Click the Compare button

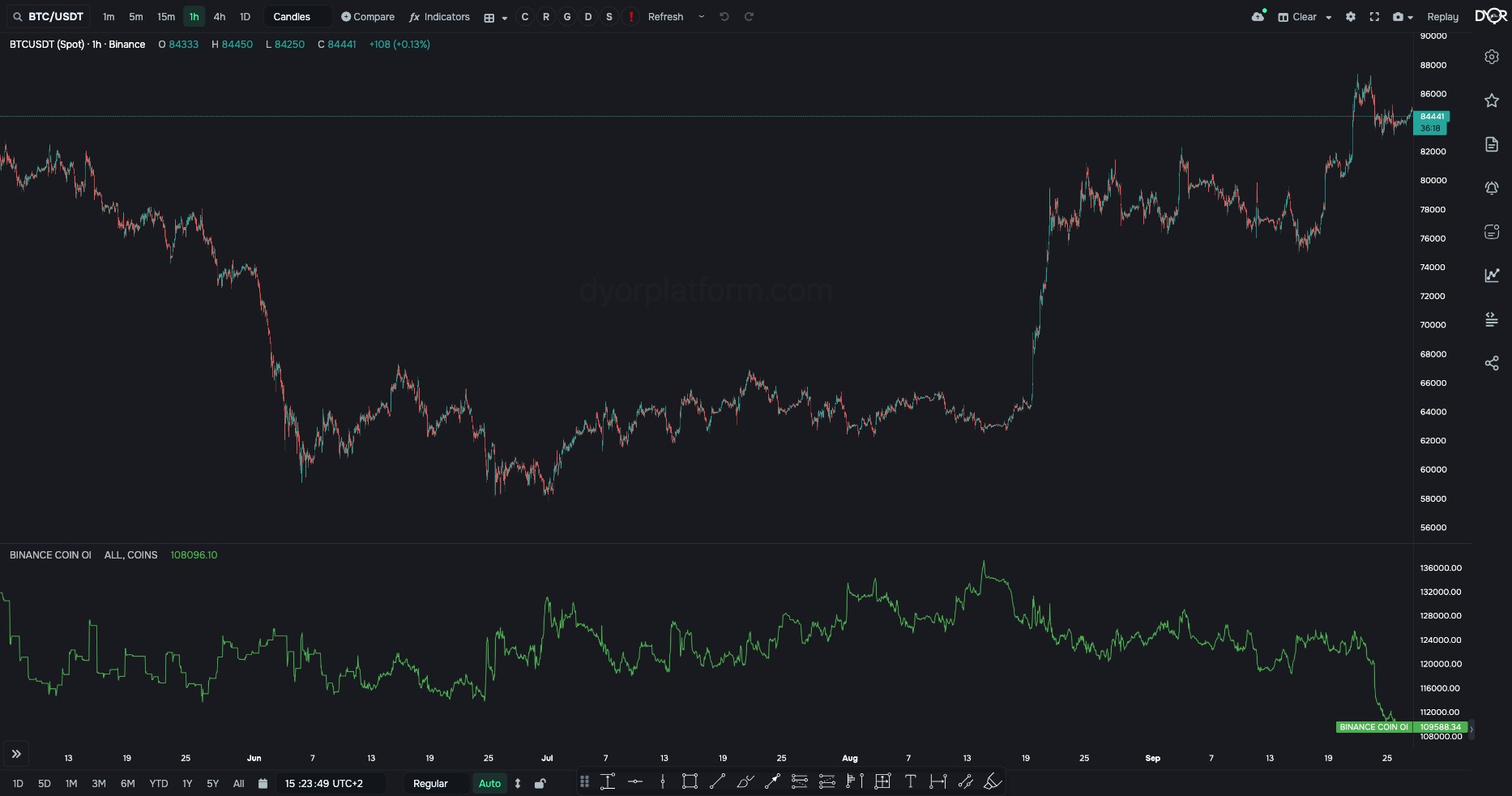coord(368,16)
